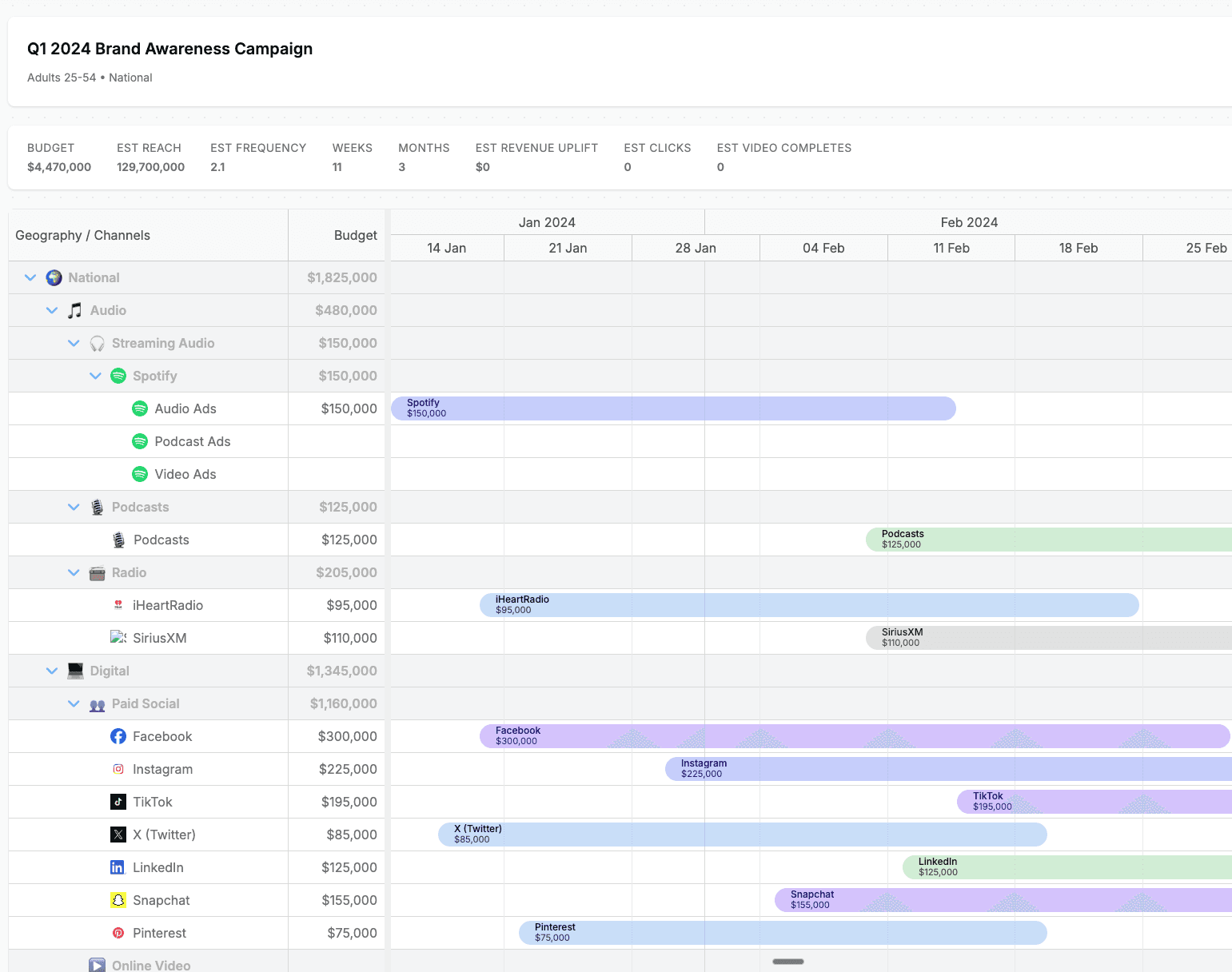Click the campaign title Q1 2024 Brand Awareness Campaign
The image size is (1232, 972).
click(x=169, y=49)
